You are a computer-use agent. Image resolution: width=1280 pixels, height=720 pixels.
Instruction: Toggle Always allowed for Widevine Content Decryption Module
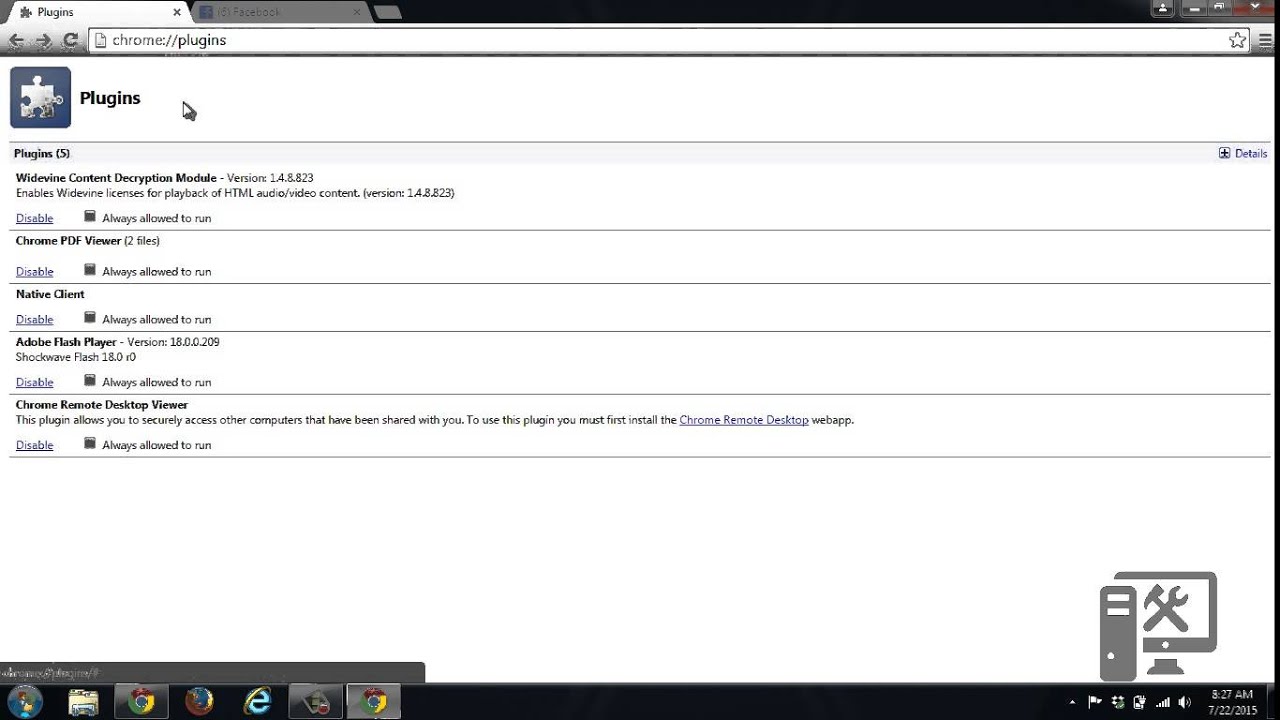[89, 216]
